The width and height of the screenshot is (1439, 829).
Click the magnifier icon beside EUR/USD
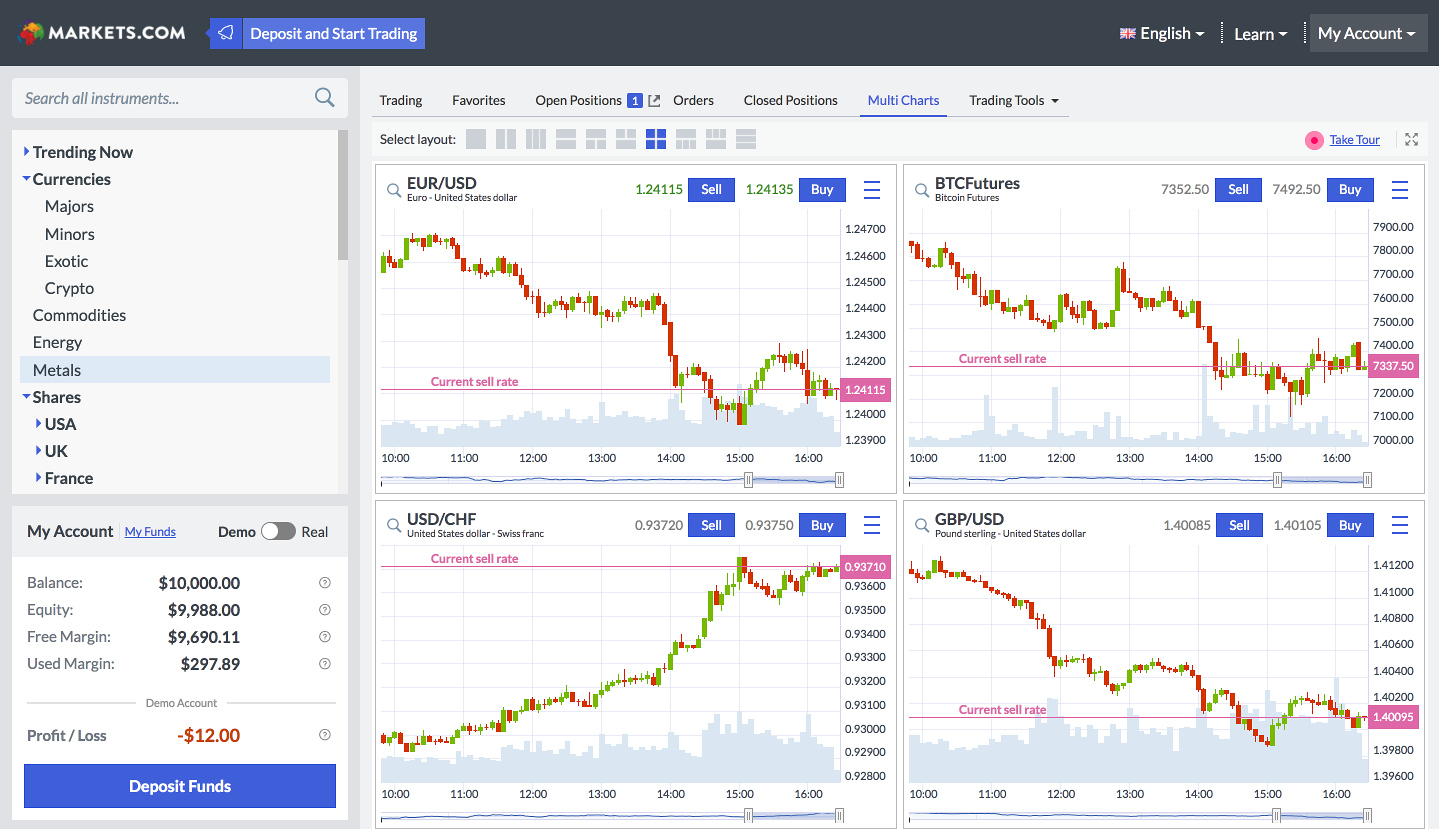(393, 189)
